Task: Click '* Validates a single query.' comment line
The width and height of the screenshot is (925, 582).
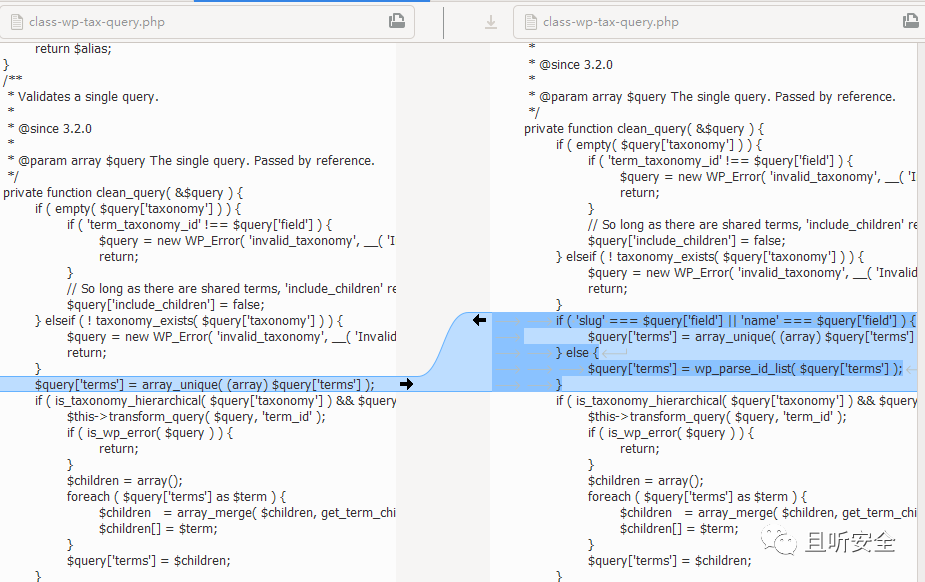Action: 83,97
